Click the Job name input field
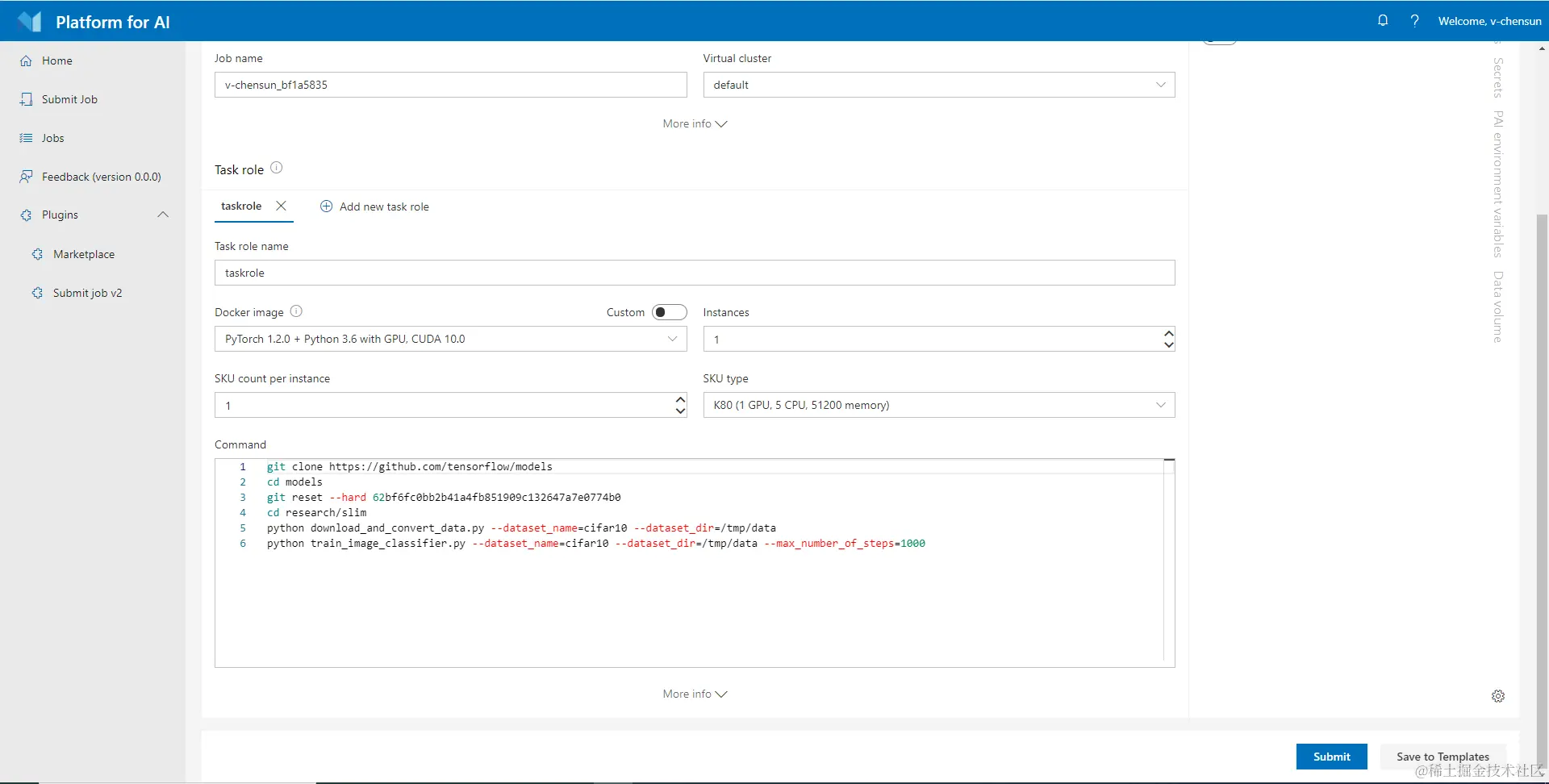 [451, 85]
